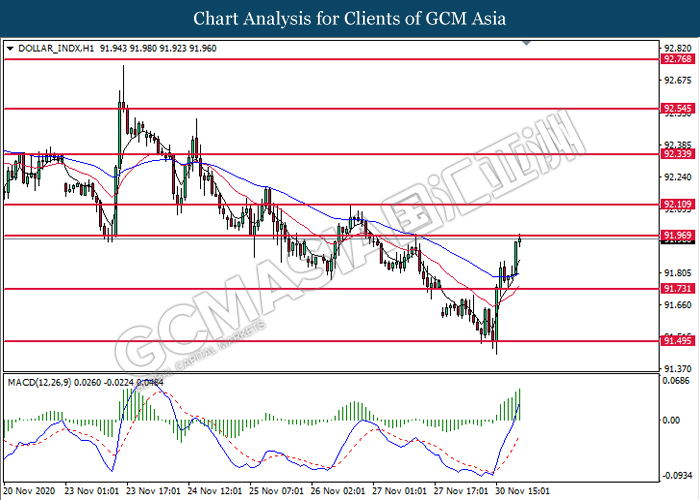
Task: Click the 20 Nov 2020 date label
Action: tap(29, 491)
